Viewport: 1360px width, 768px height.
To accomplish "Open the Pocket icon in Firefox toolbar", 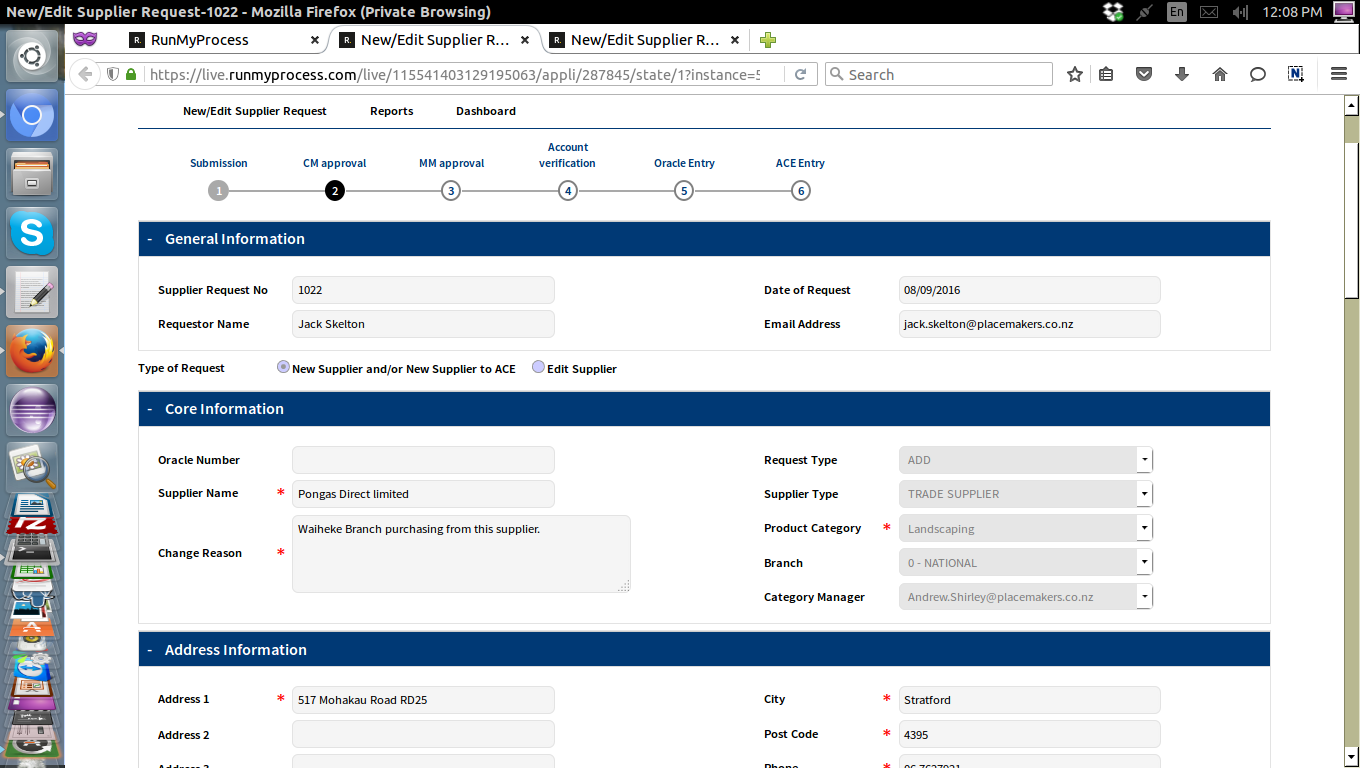I will [x=1144, y=75].
